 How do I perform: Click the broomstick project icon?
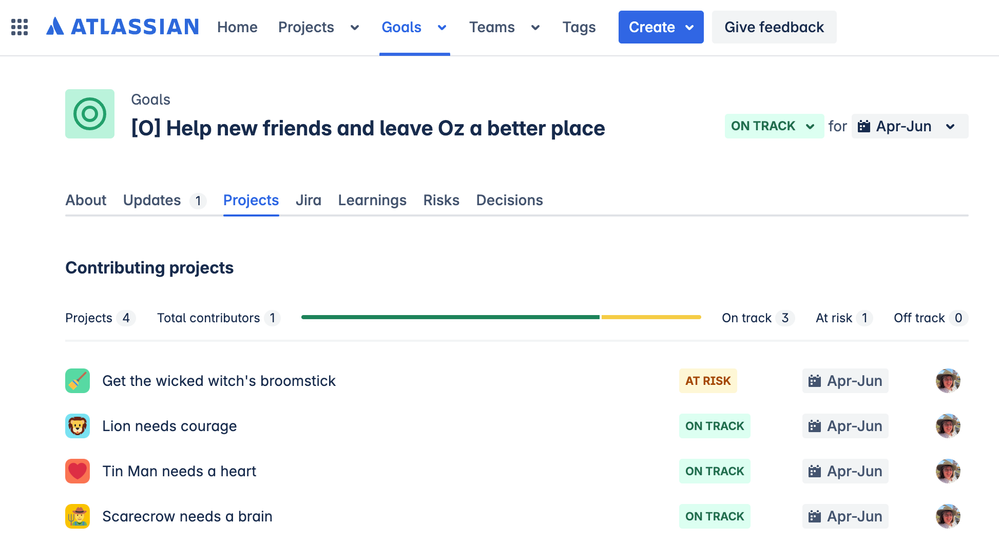pyautogui.click(x=78, y=381)
